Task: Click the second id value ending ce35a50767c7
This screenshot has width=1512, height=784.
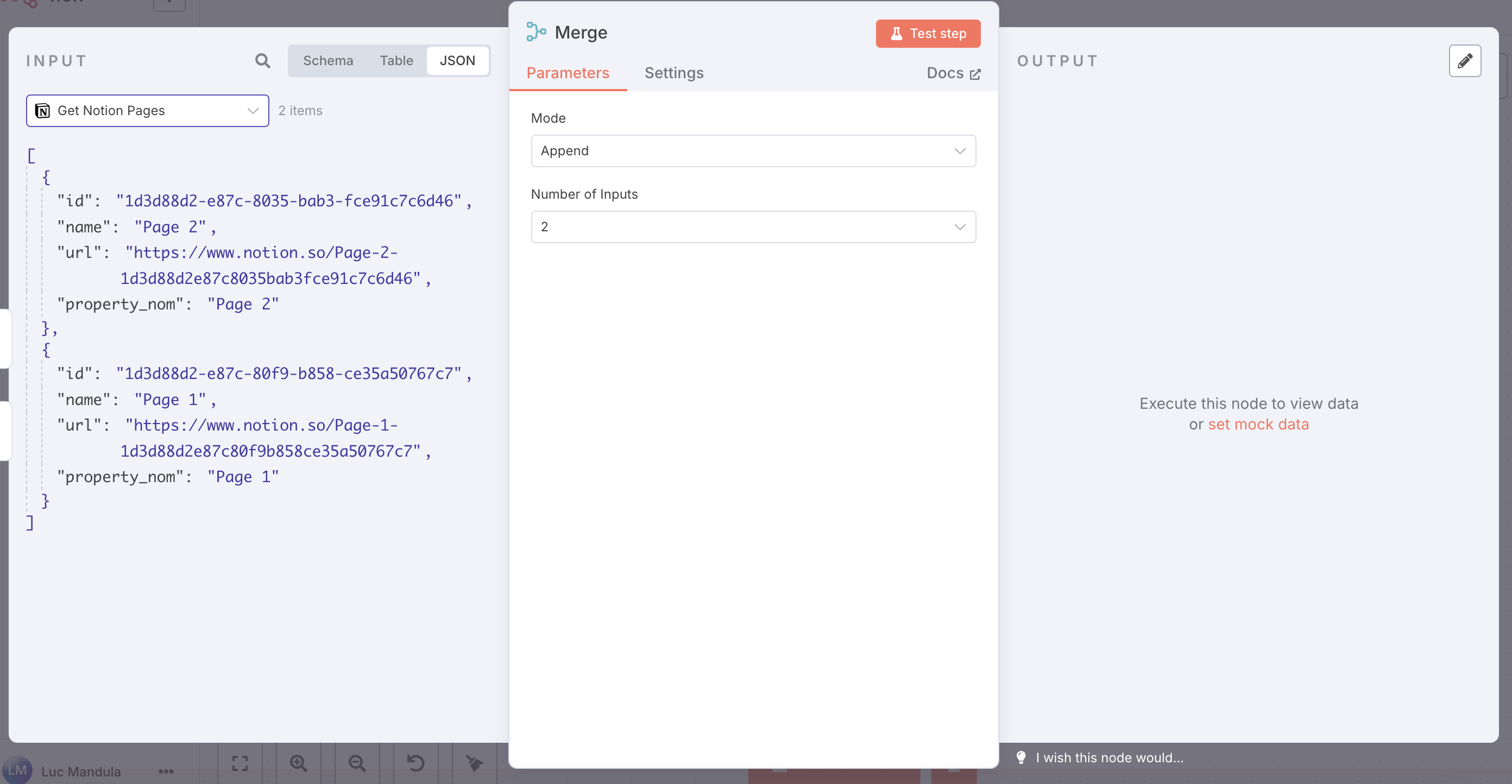Action: (289, 373)
